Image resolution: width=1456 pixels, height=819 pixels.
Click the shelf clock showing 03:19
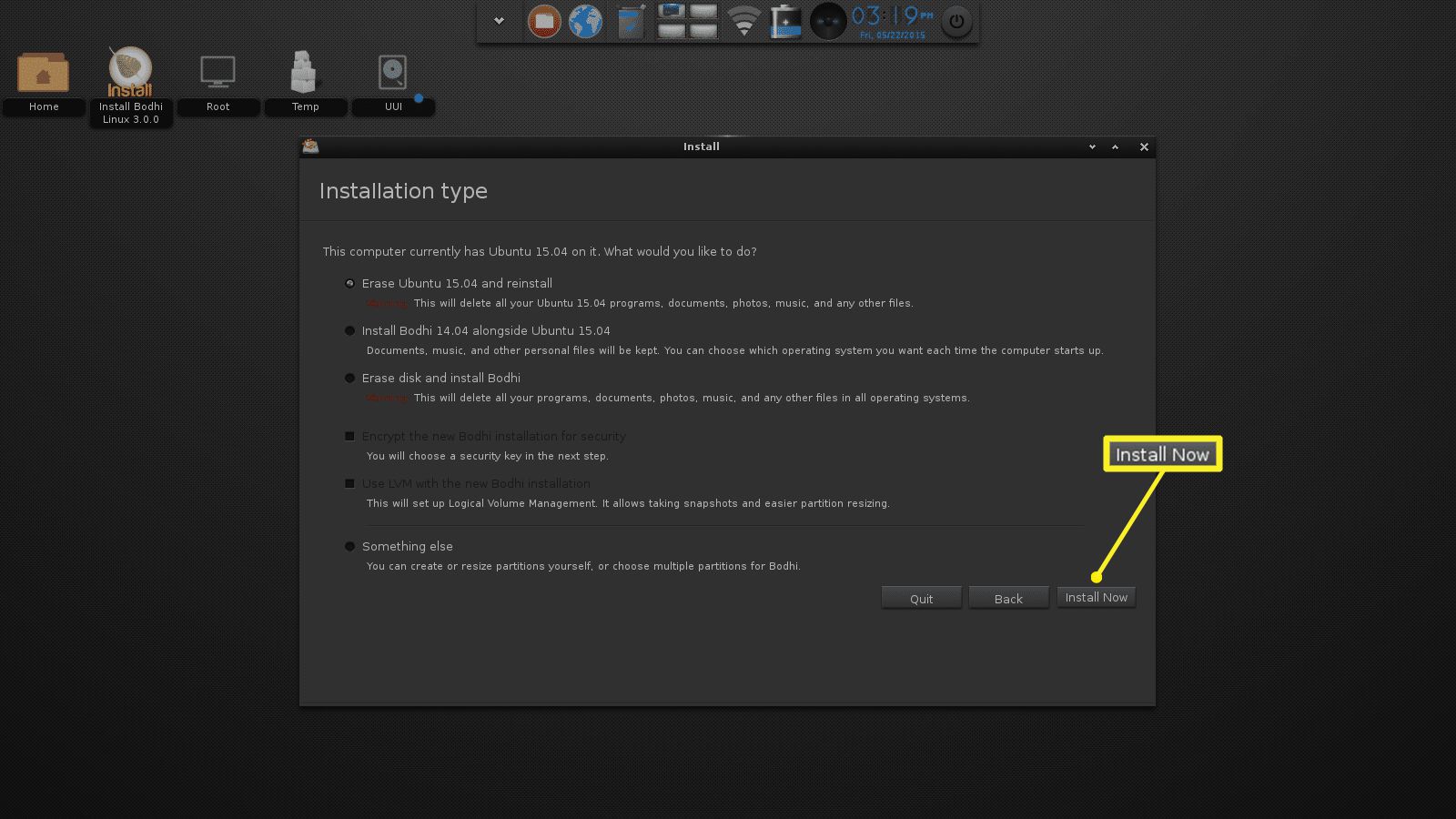[892, 16]
